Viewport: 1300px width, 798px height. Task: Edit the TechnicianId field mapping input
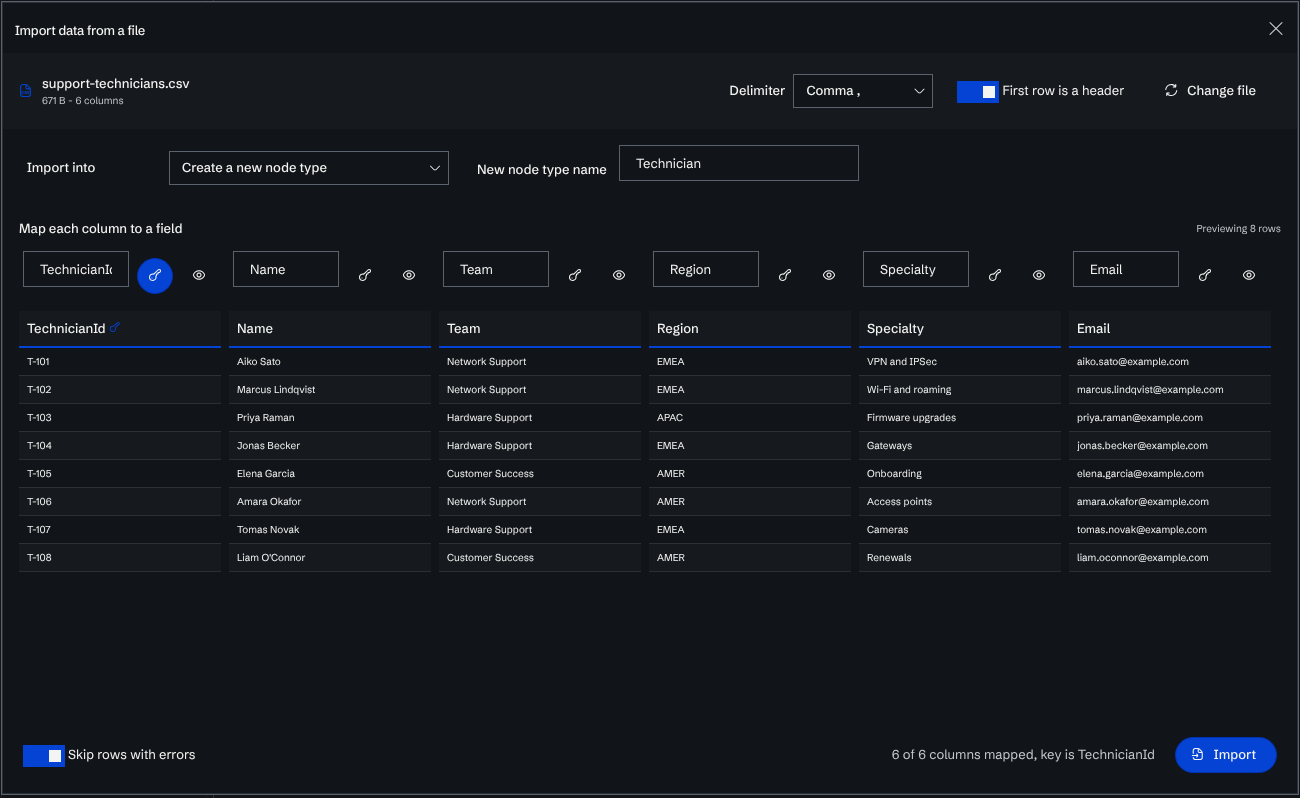tap(76, 269)
